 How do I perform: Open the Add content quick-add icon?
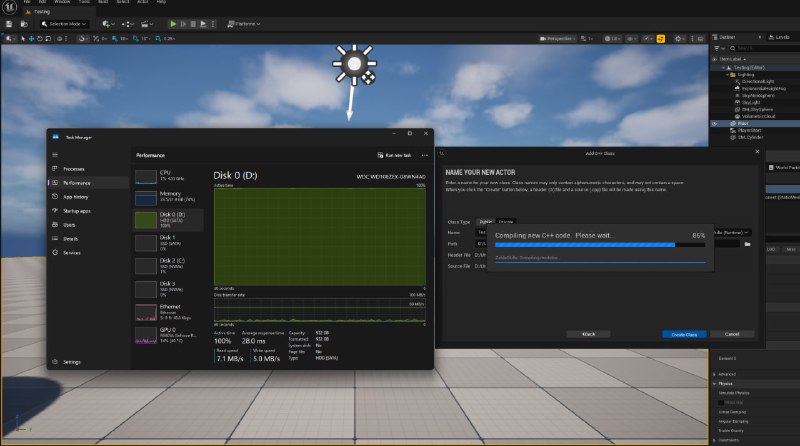pos(108,24)
